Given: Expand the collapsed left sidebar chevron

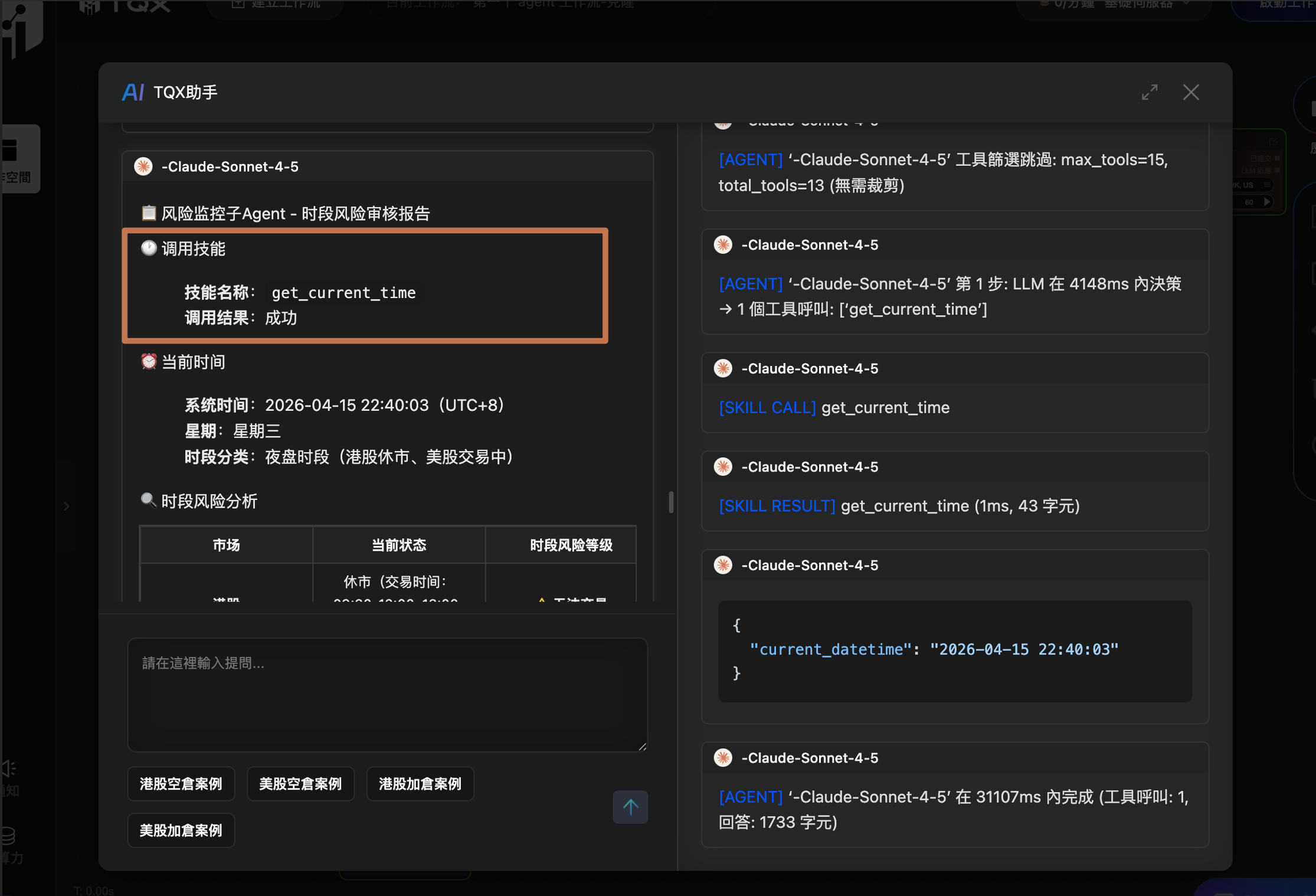Looking at the screenshot, I should click(67, 506).
